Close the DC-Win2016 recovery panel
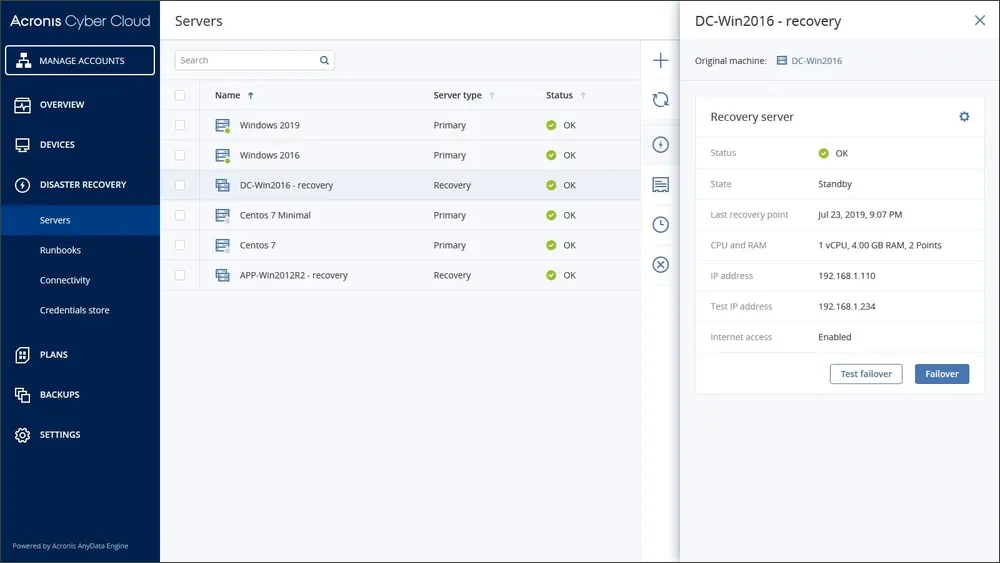The width and height of the screenshot is (1000, 563). click(979, 20)
